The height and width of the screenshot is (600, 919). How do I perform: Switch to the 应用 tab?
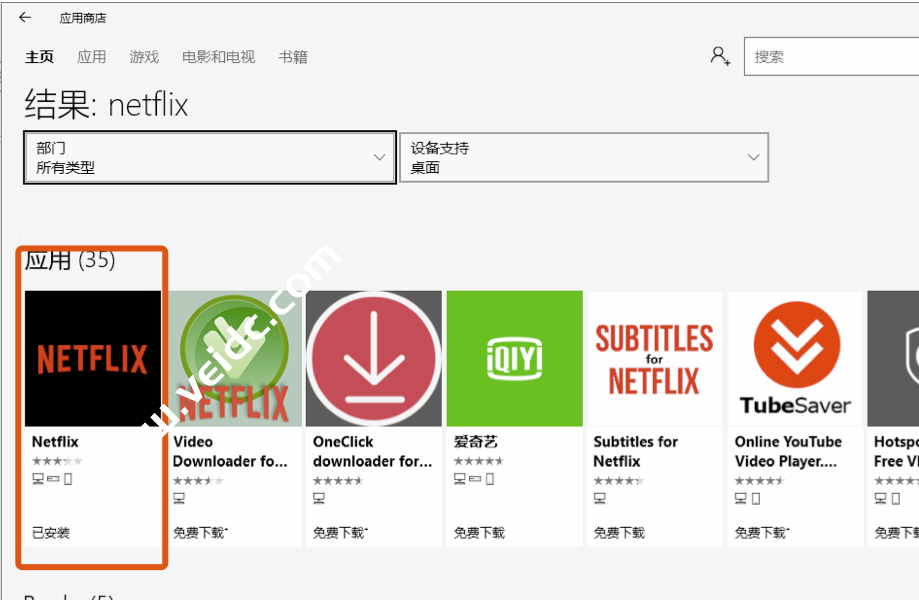(x=91, y=57)
